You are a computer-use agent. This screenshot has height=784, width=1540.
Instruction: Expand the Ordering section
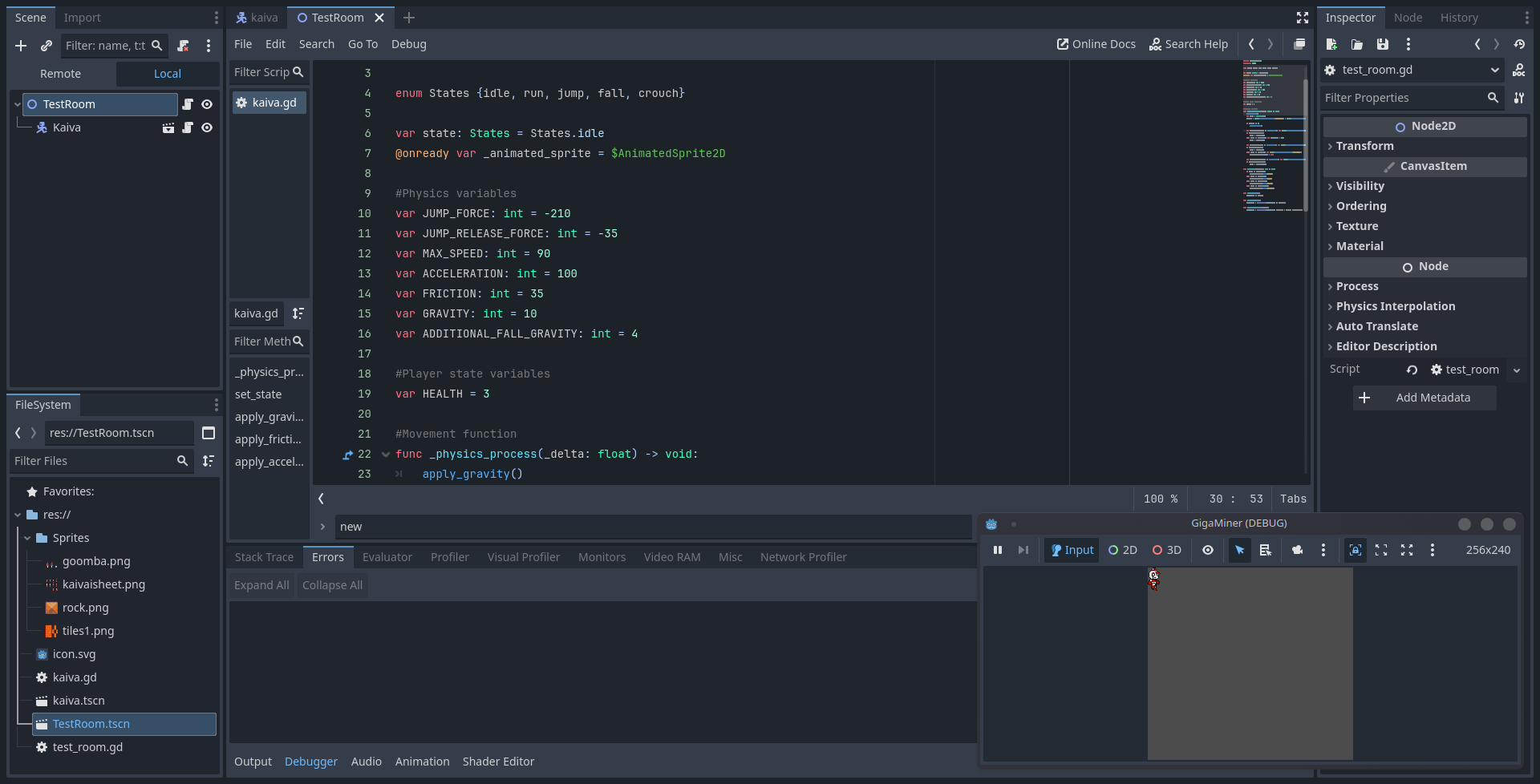click(x=1425, y=206)
